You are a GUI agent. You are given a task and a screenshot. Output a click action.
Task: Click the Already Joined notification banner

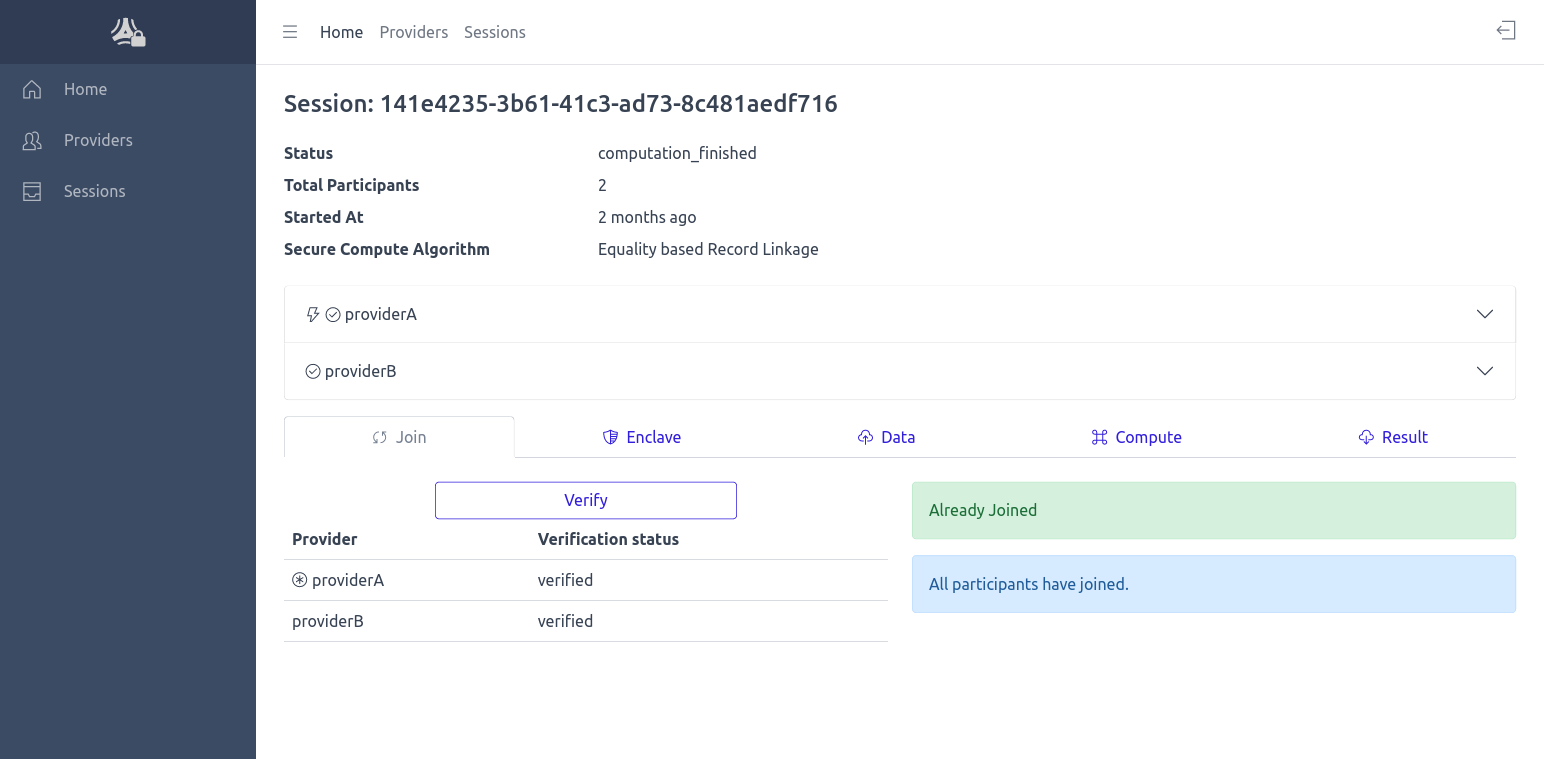[x=1213, y=510]
